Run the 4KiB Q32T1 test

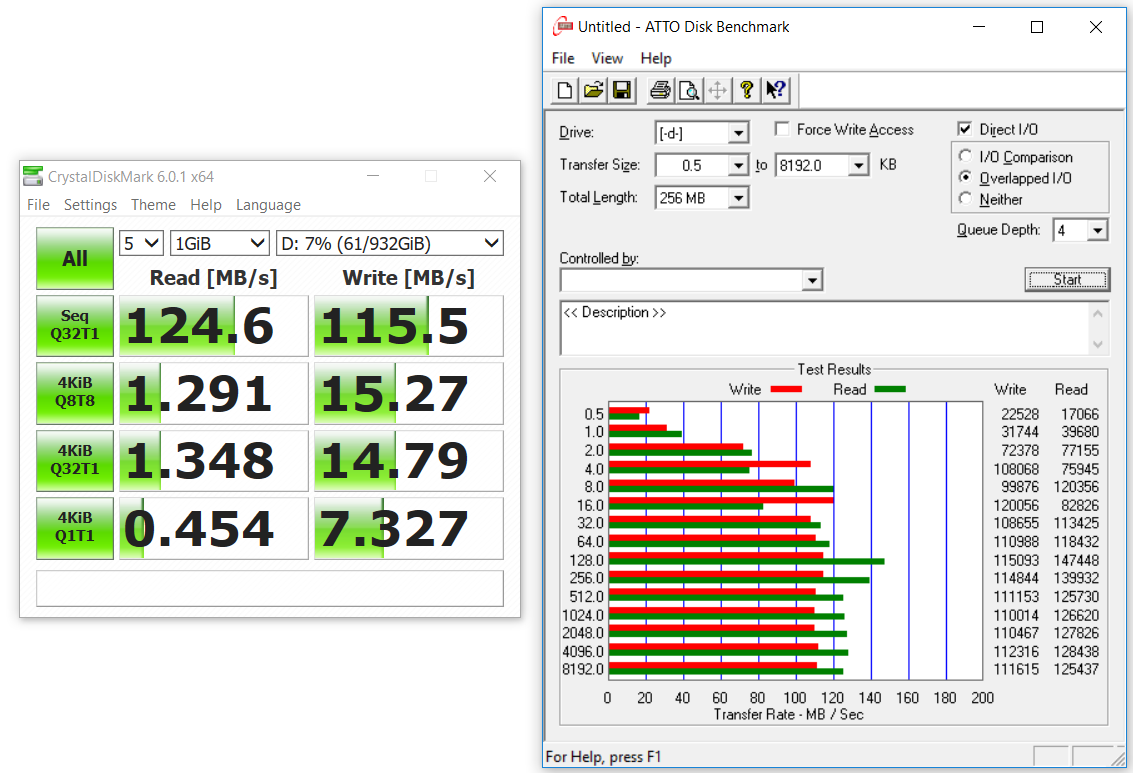pos(75,460)
